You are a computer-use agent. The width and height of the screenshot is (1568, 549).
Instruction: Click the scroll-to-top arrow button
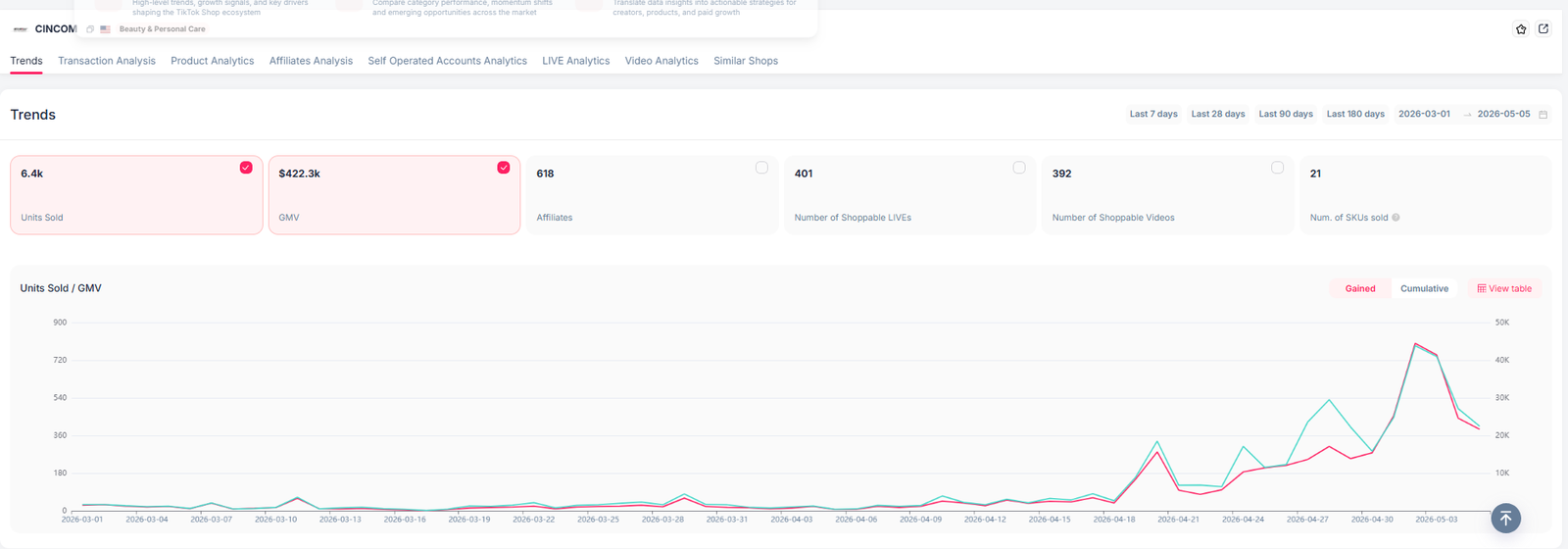pyautogui.click(x=1506, y=518)
